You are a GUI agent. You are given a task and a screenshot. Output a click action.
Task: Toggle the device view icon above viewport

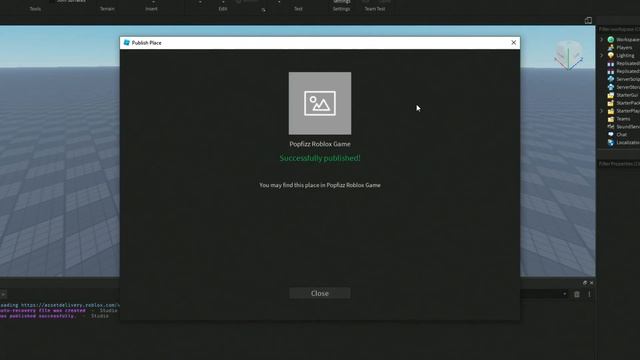pyautogui.click(x=588, y=20)
